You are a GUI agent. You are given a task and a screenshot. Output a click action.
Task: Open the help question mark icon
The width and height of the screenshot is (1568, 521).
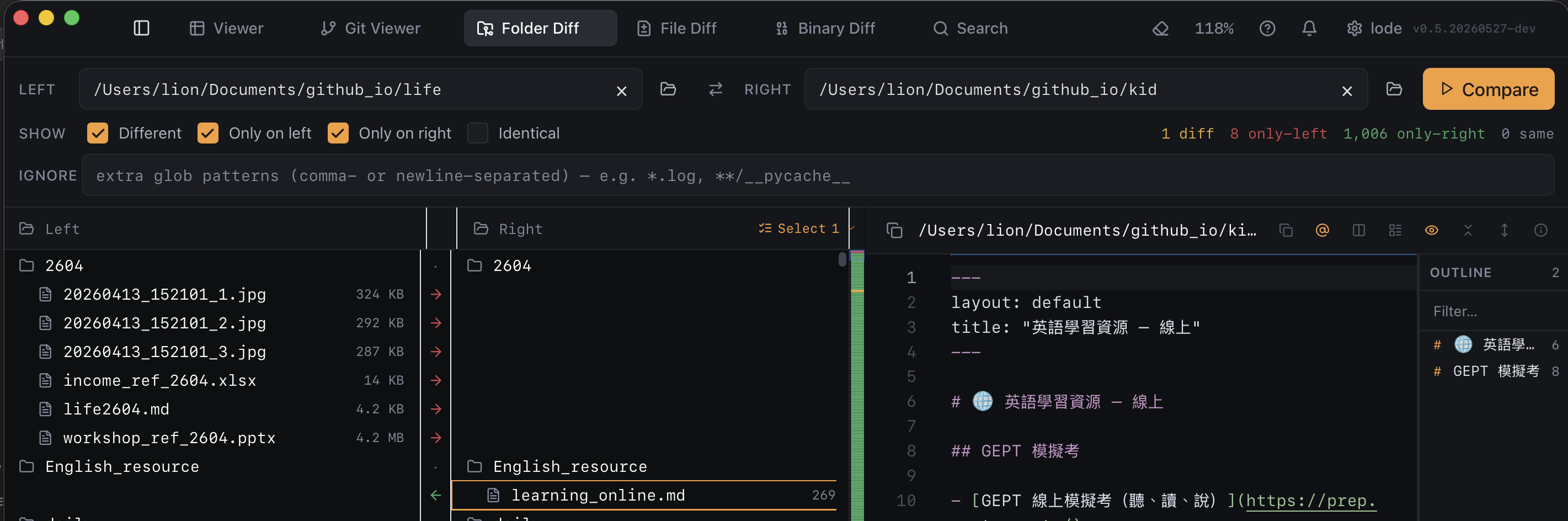[1267, 28]
